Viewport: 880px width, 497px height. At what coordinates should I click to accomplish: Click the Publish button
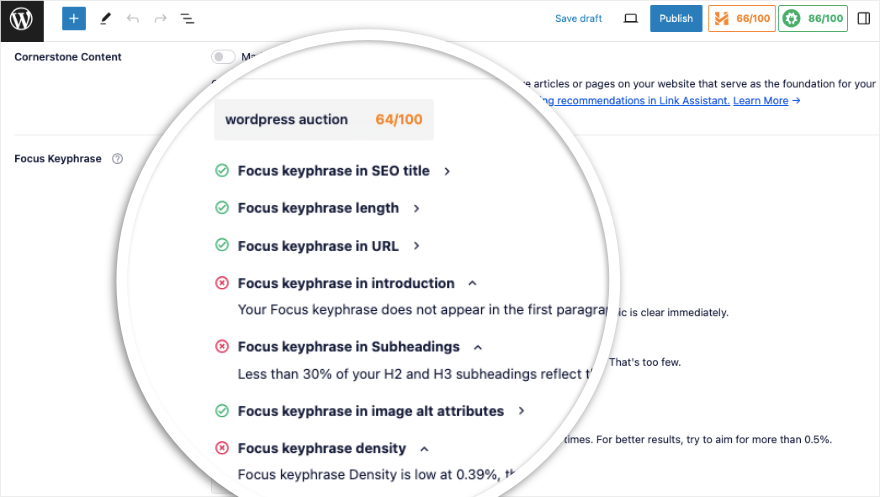[x=676, y=19]
